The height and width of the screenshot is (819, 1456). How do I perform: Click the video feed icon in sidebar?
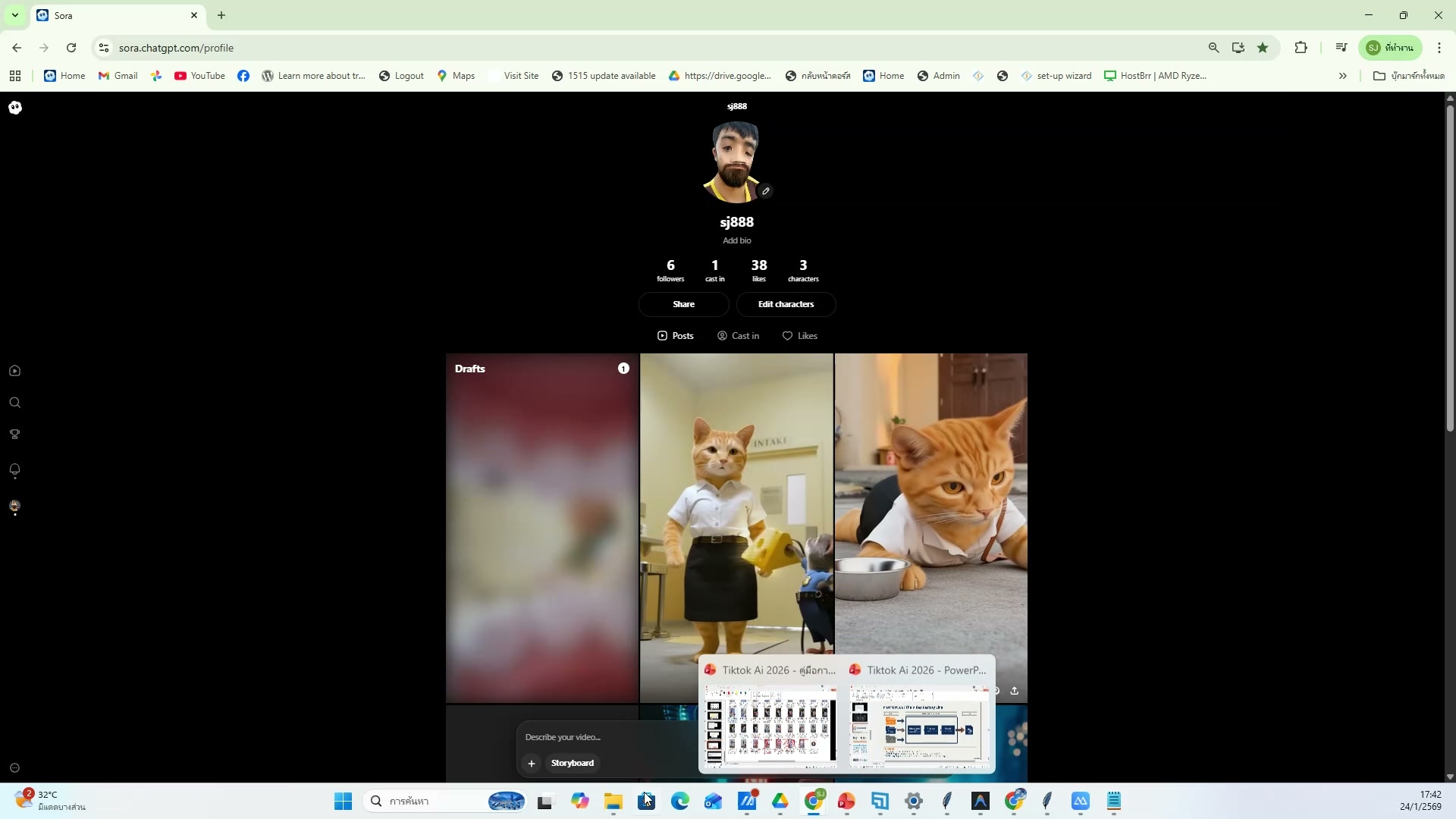click(14, 371)
